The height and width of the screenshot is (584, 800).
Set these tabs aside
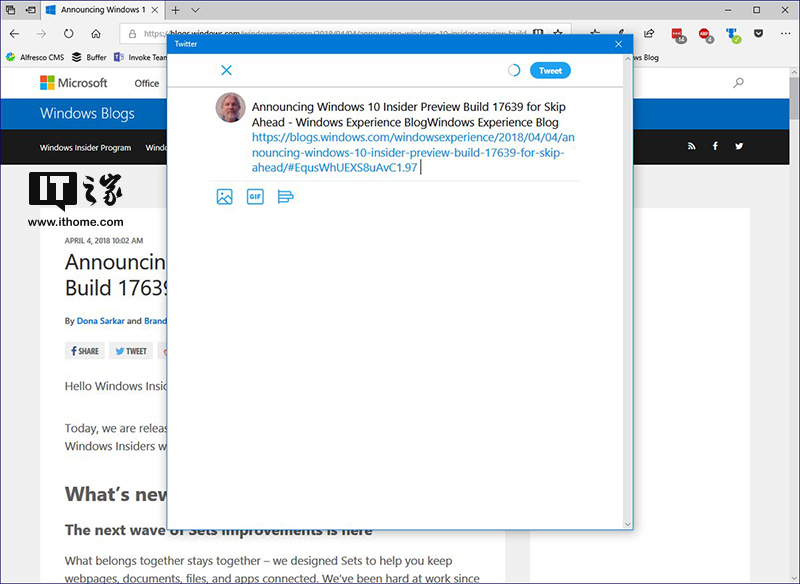pos(31,10)
